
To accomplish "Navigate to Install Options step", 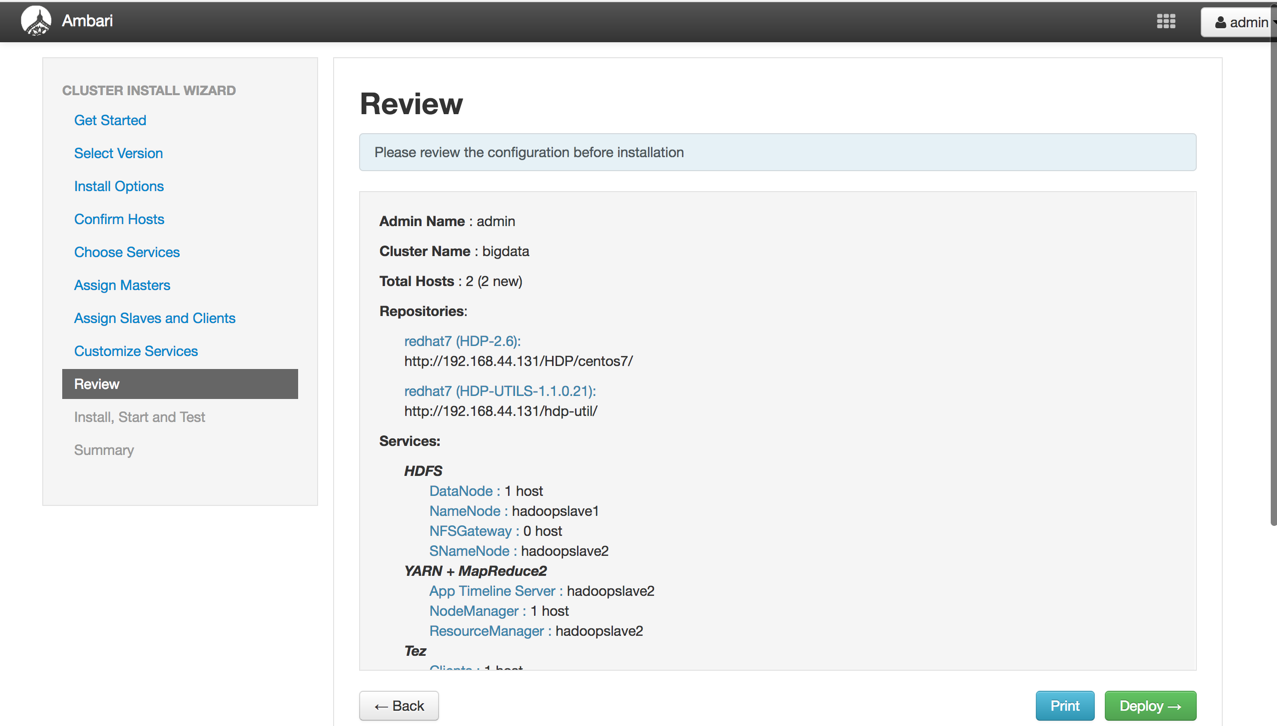I will pyautogui.click(x=119, y=186).
